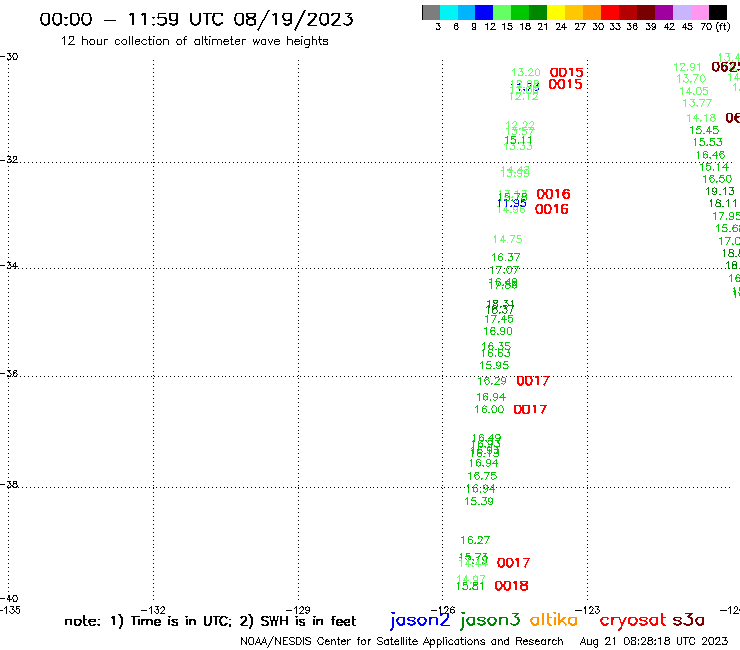Click the note 'Time is in UTC'
This screenshot has height=650, width=740.
181,621
